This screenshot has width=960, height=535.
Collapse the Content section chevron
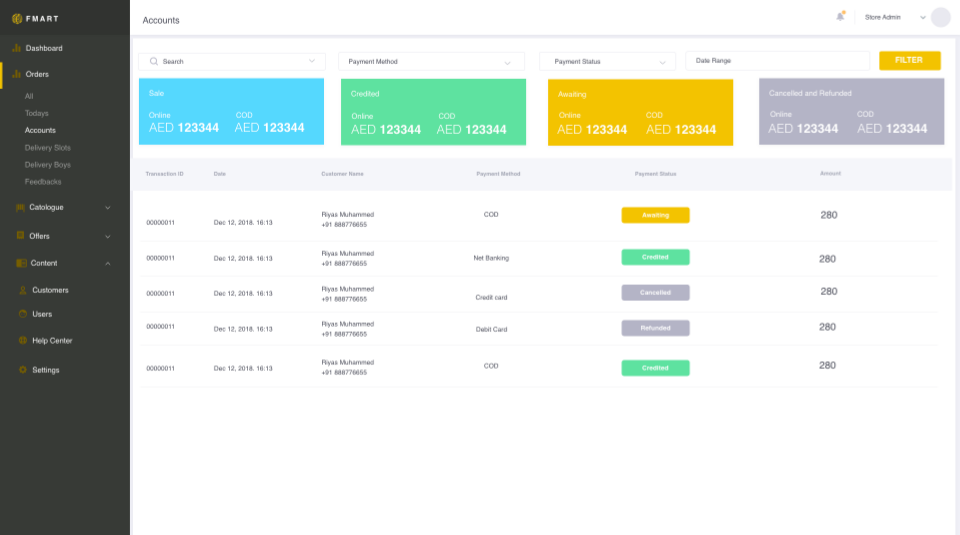click(107, 263)
